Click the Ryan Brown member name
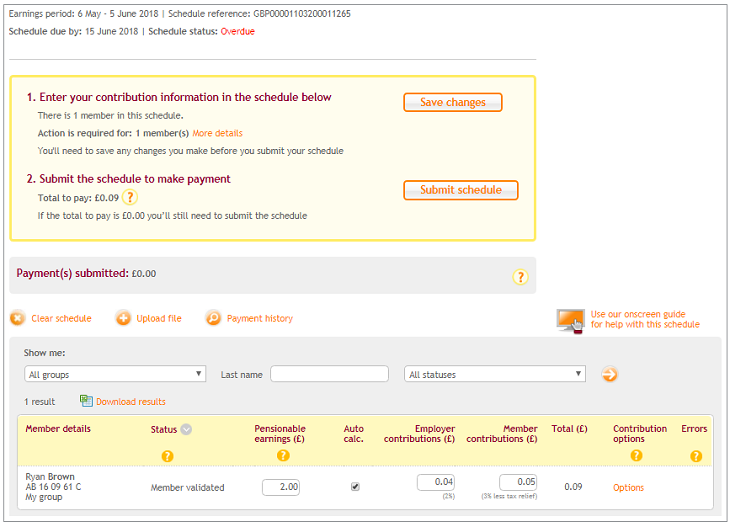The image size is (730, 527). pyautogui.click(x=50, y=477)
